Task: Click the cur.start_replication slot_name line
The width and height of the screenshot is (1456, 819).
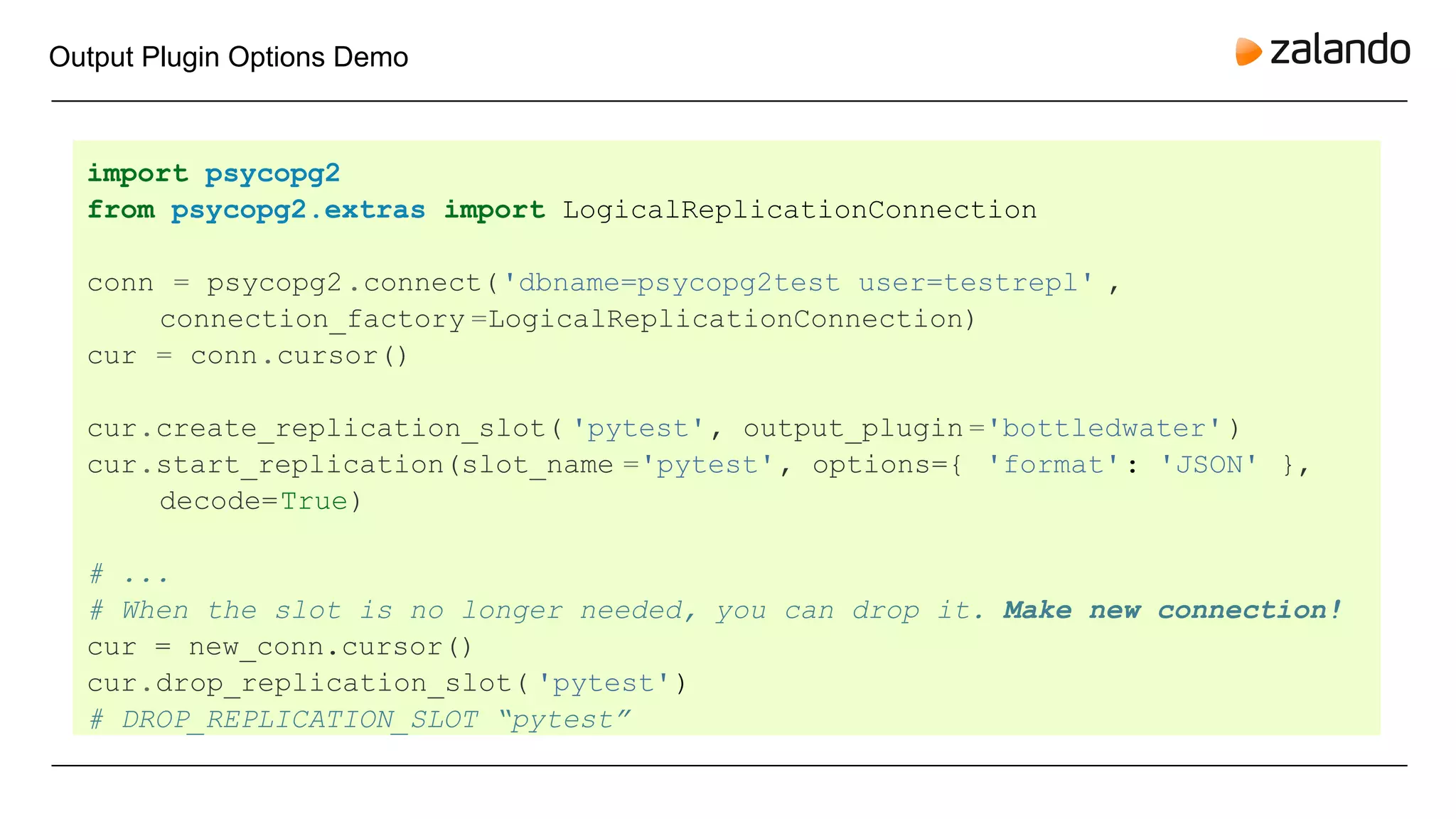Action: pos(697,465)
